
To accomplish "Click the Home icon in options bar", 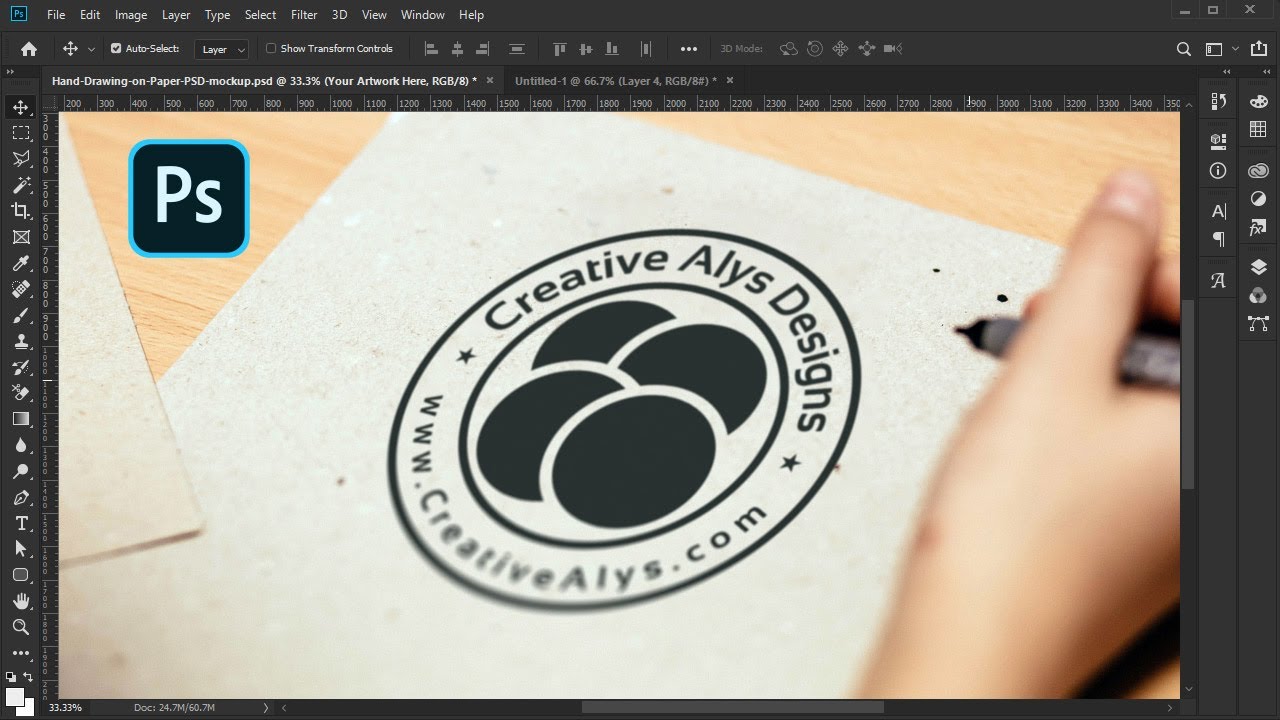I will (29, 48).
